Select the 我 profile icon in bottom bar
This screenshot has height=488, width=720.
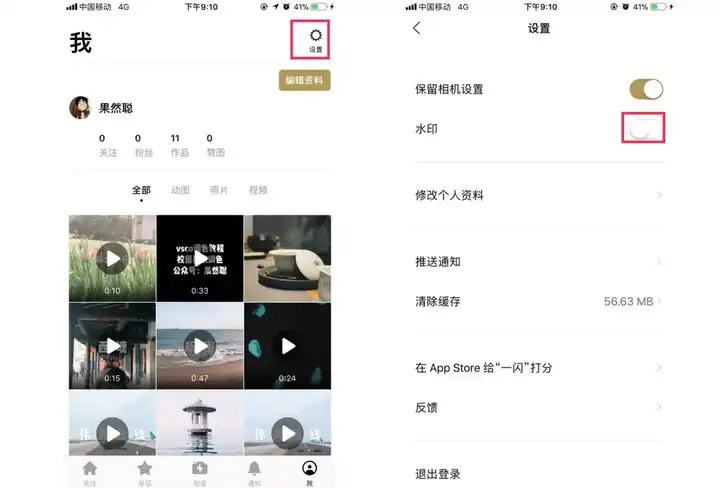(x=309, y=468)
